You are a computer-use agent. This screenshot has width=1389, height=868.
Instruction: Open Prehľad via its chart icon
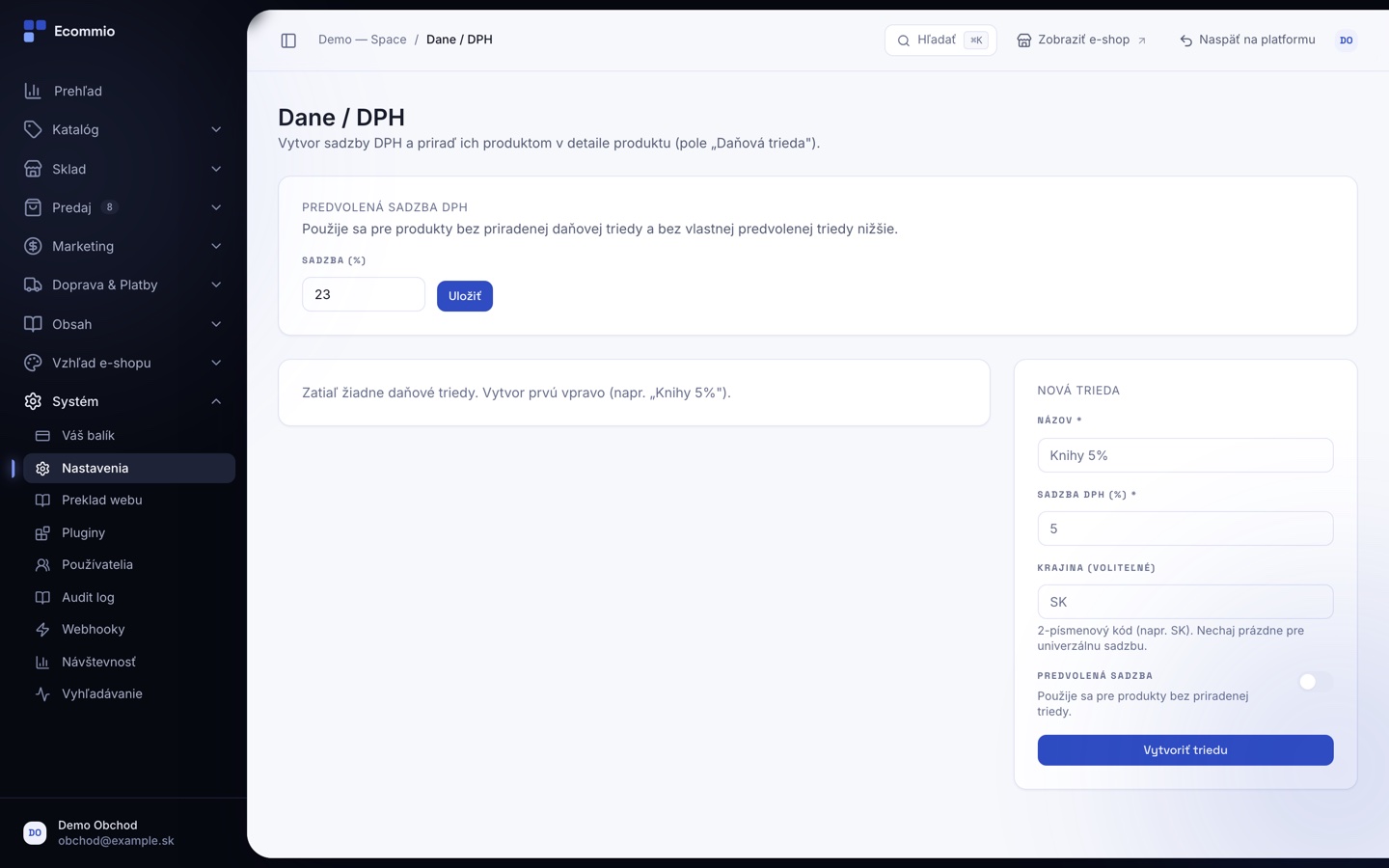tap(33, 91)
